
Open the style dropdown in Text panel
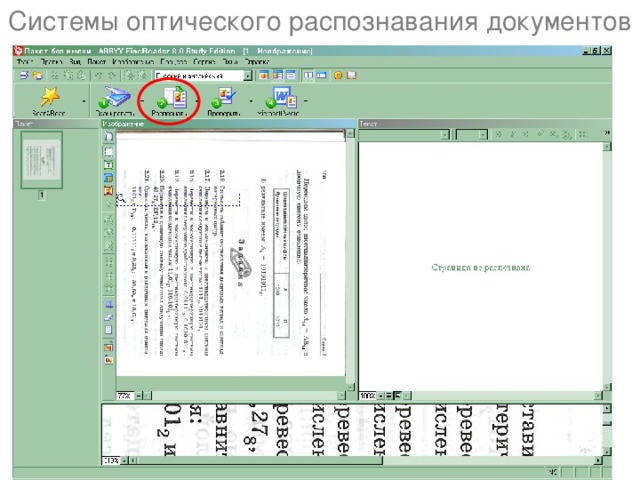(445, 135)
